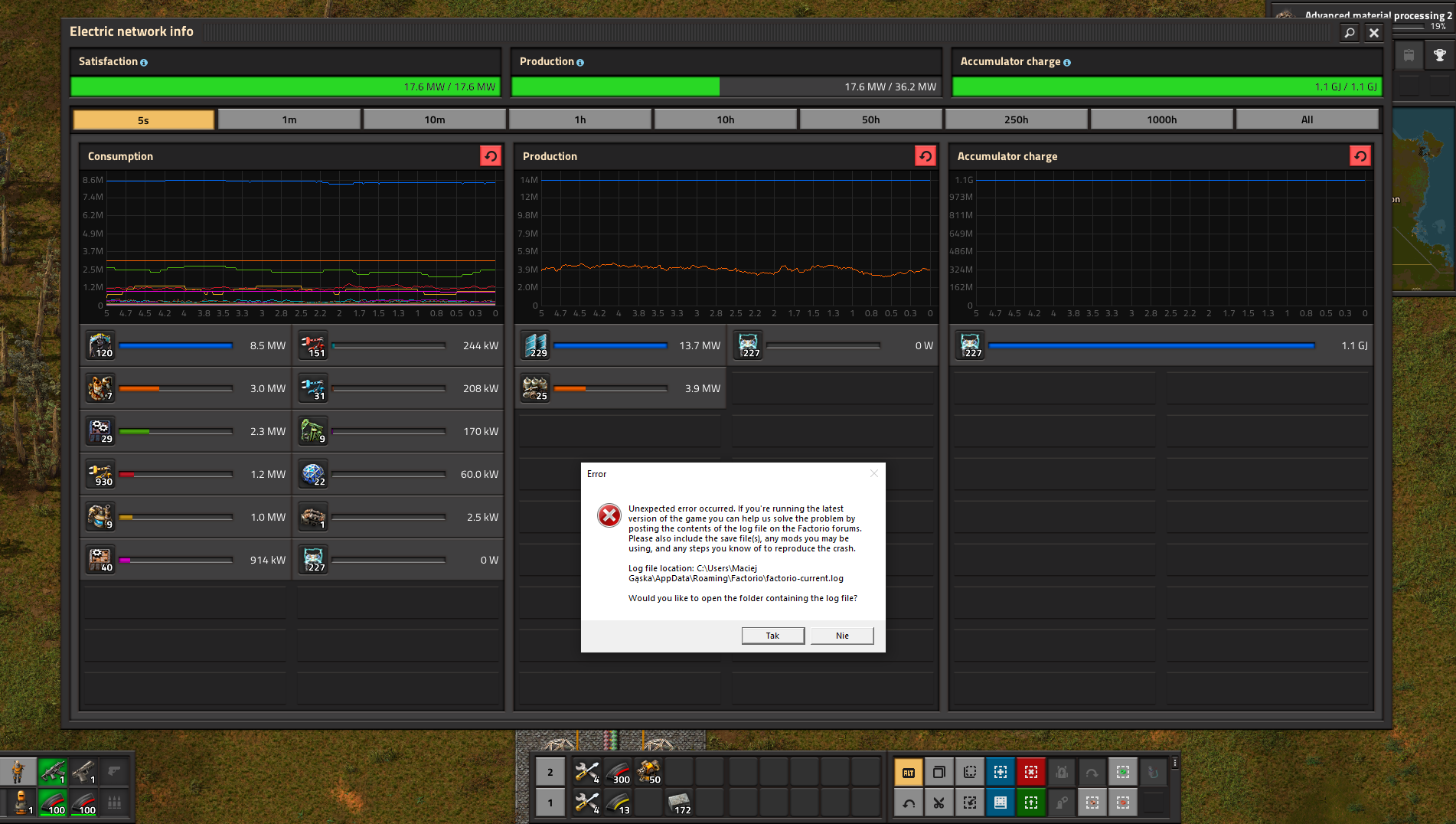This screenshot has width=1456, height=824.
Task: Click the scissors cut tool shortcut
Action: (x=939, y=803)
